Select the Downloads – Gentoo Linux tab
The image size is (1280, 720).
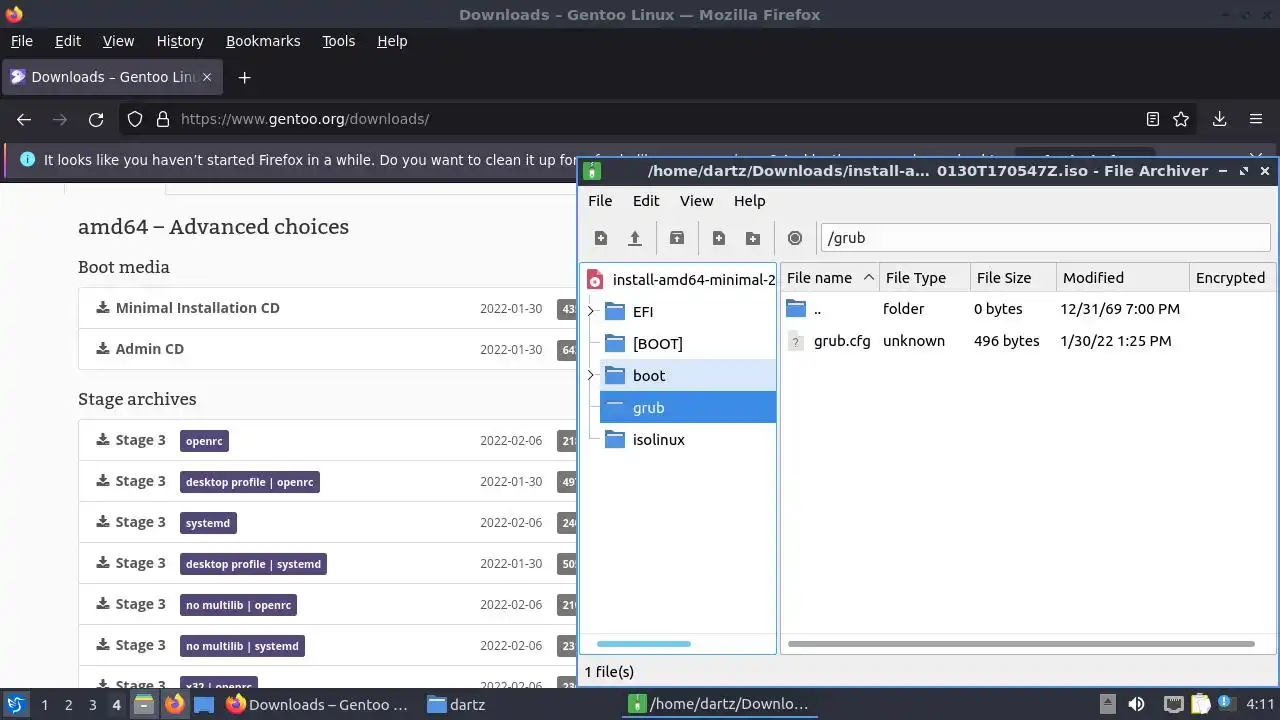[x=111, y=77]
